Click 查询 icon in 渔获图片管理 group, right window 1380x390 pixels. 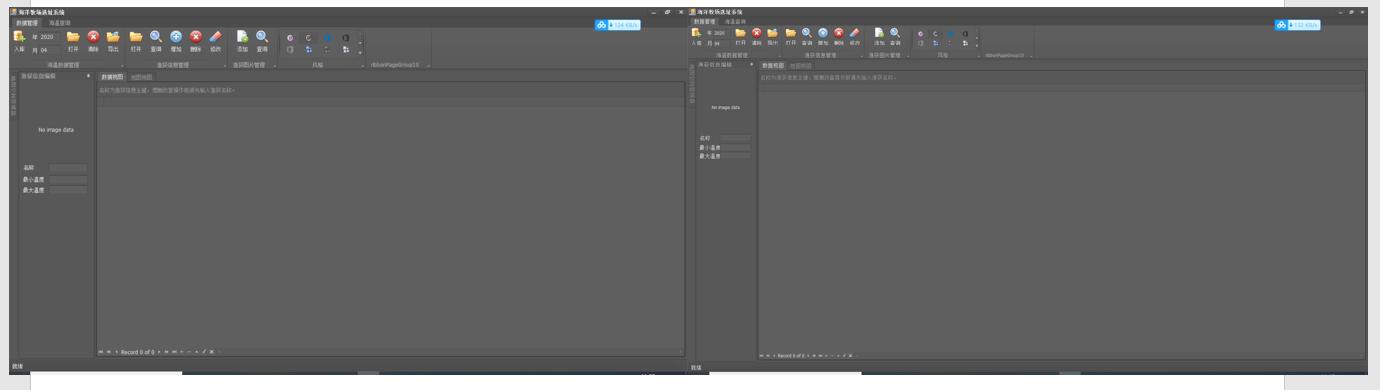coord(895,37)
